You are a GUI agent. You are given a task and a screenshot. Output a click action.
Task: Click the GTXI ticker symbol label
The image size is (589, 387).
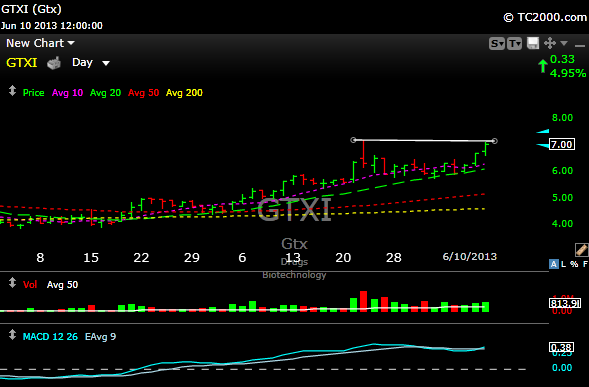[x=21, y=62]
